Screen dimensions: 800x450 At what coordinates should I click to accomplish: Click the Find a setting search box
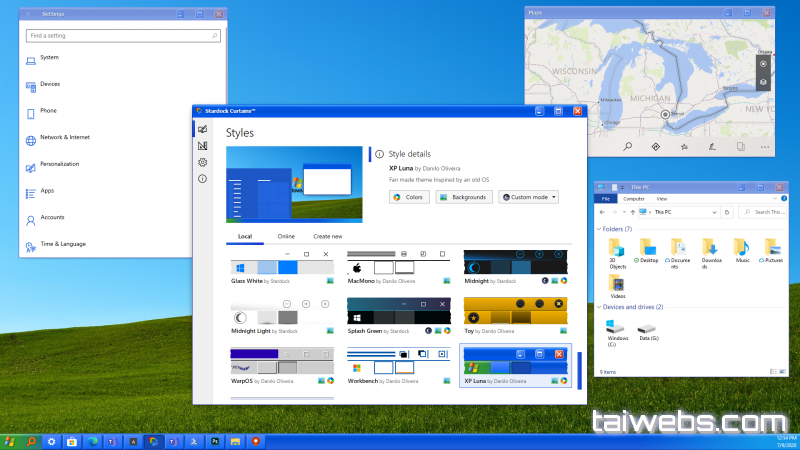coord(123,36)
